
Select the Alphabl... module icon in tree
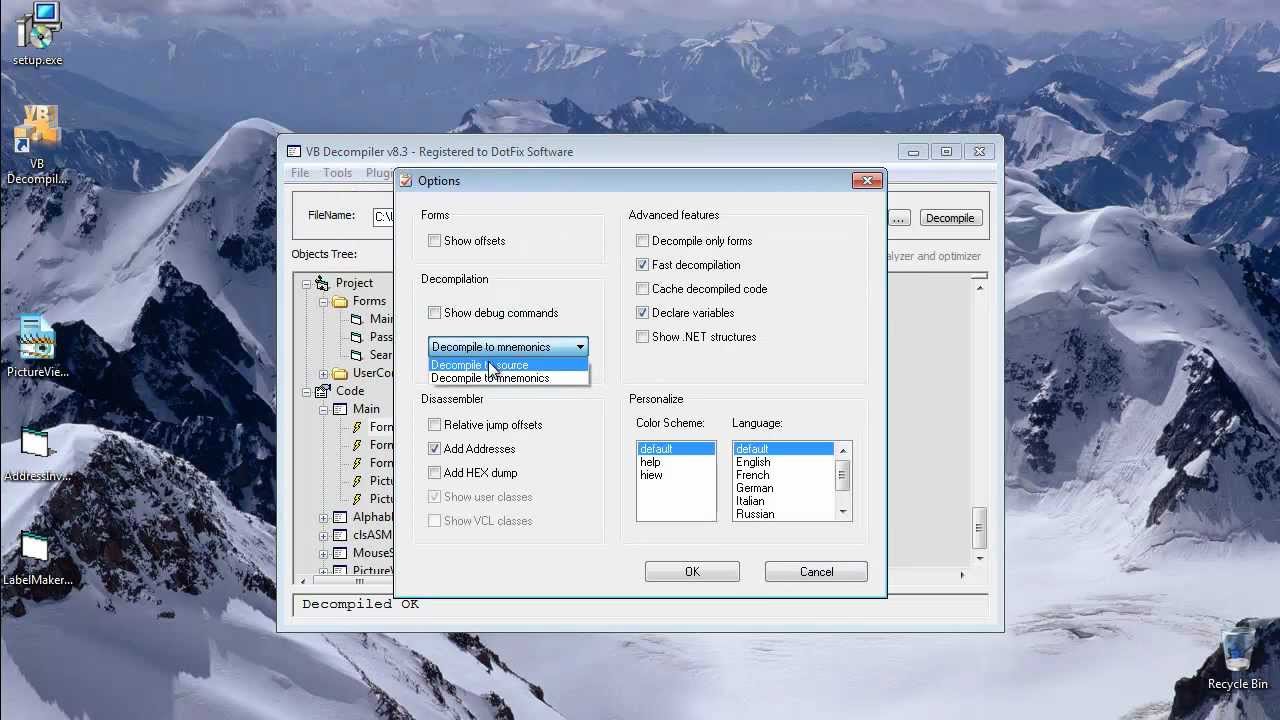click(x=340, y=517)
